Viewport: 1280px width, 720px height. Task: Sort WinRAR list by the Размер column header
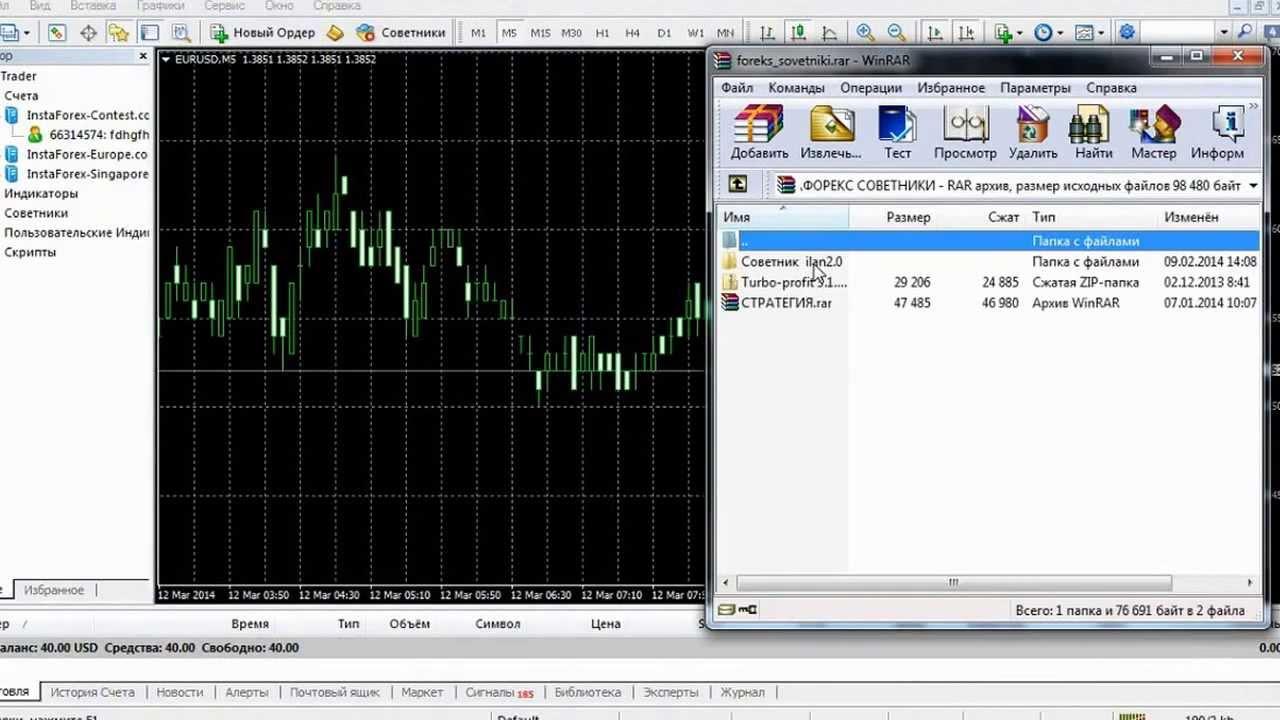(x=908, y=217)
